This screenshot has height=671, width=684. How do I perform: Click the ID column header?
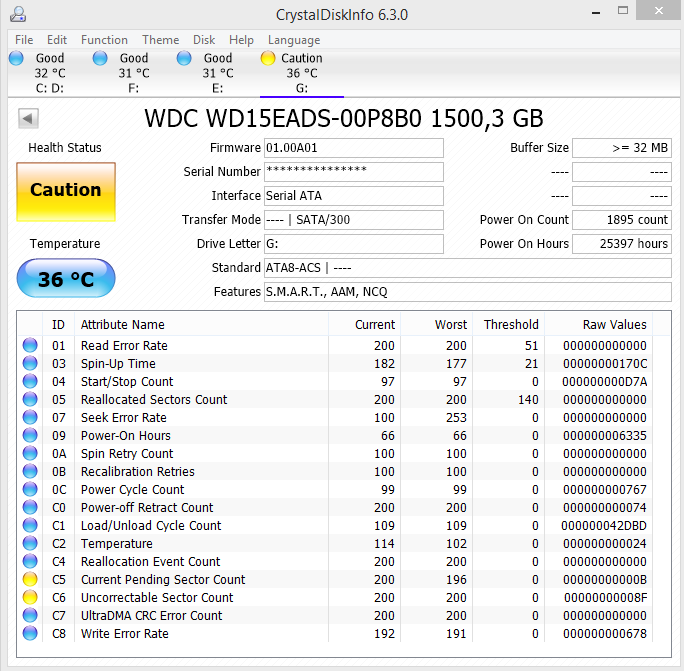58,325
